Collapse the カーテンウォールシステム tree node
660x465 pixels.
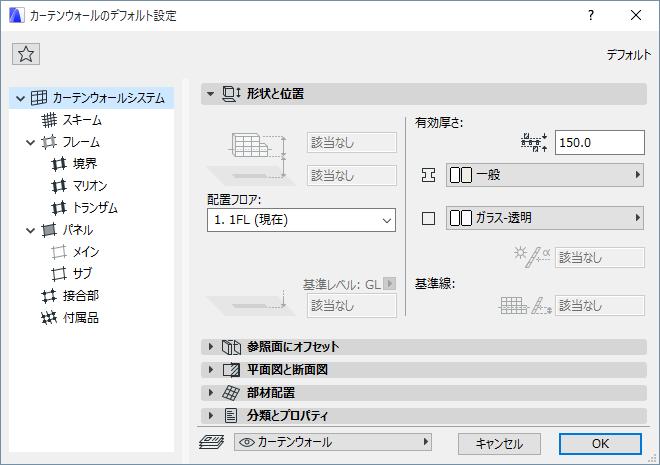[20, 98]
